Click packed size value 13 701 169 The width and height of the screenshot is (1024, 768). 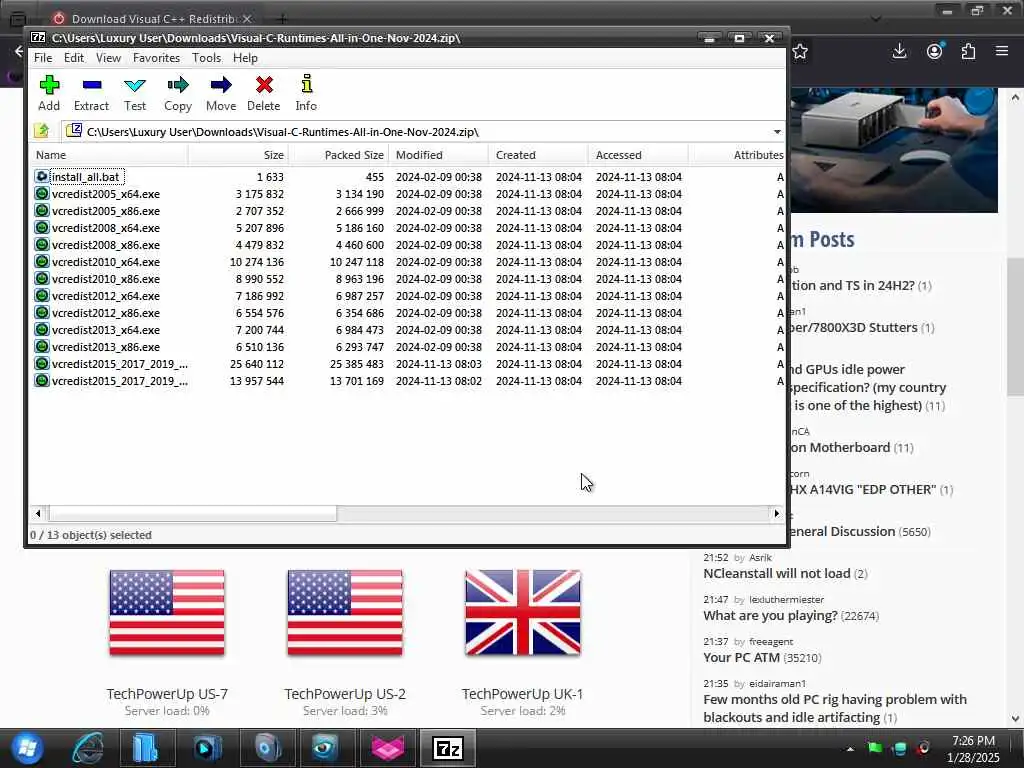(x=357, y=381)
